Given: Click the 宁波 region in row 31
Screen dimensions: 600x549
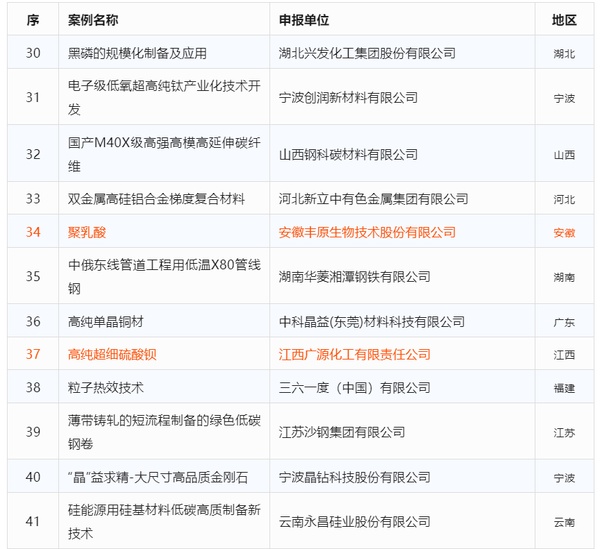Looking at the screenshot, I should click(x=564, y=98).
